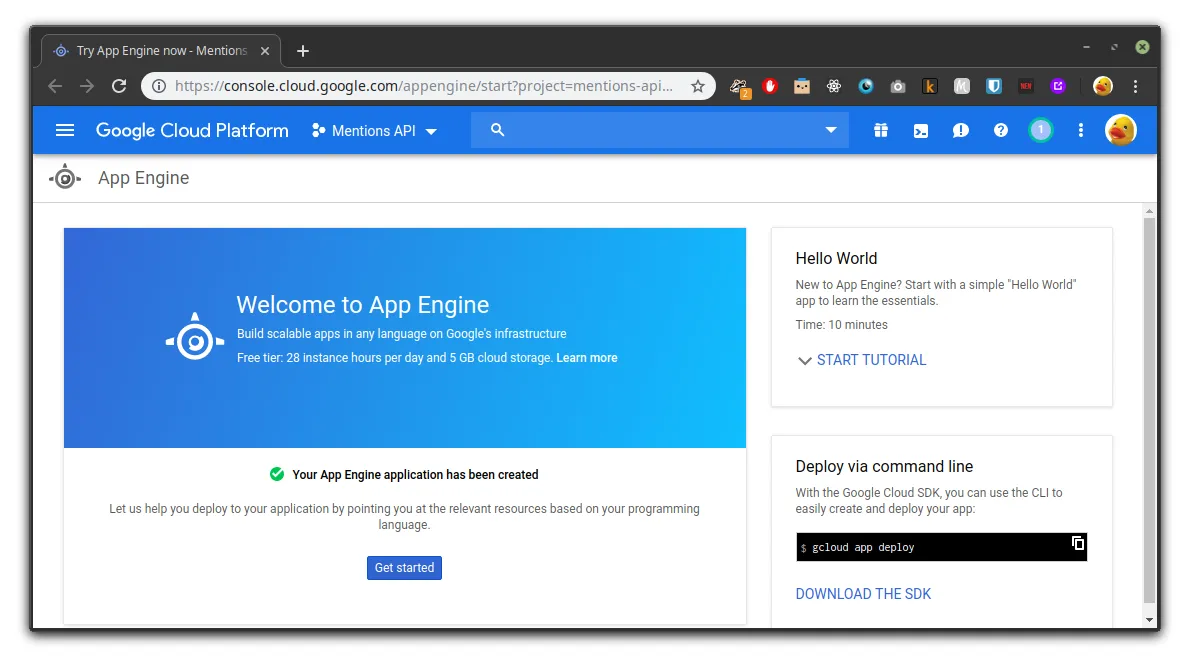This screenshot has width=1194, height=660.
Task: Copy the gcloud app deploy command
Action: 1077,543
